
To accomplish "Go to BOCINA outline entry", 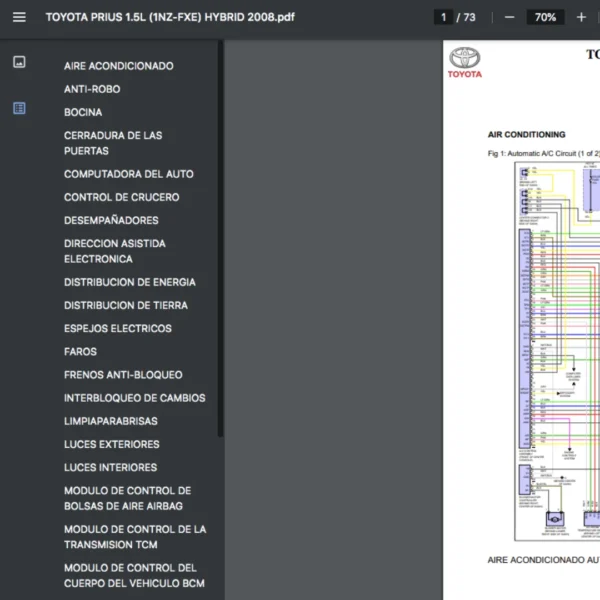I will point(83,112).
